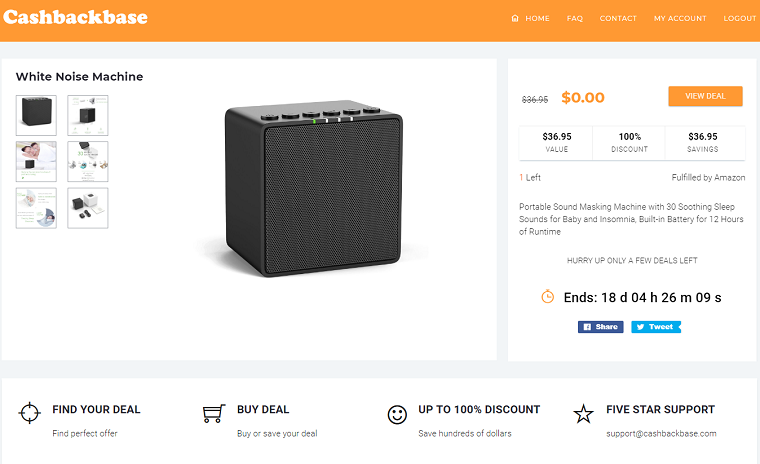760x464 pixels.
Task: Tweet this deal on Twitter
Action: (656, 327)
